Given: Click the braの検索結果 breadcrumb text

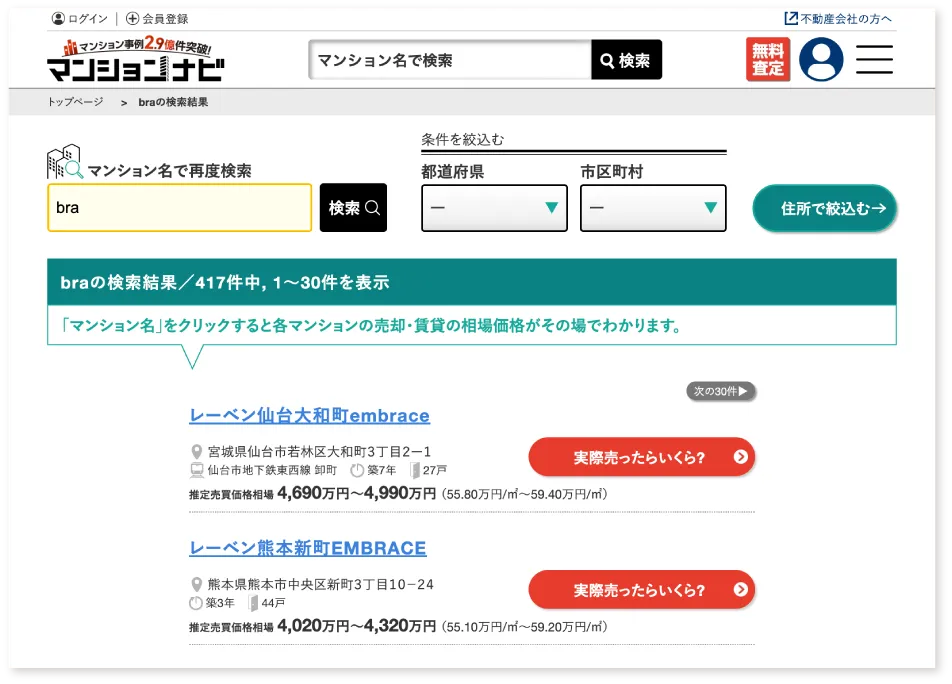Looking at the screenshot, I should point(173,102).
